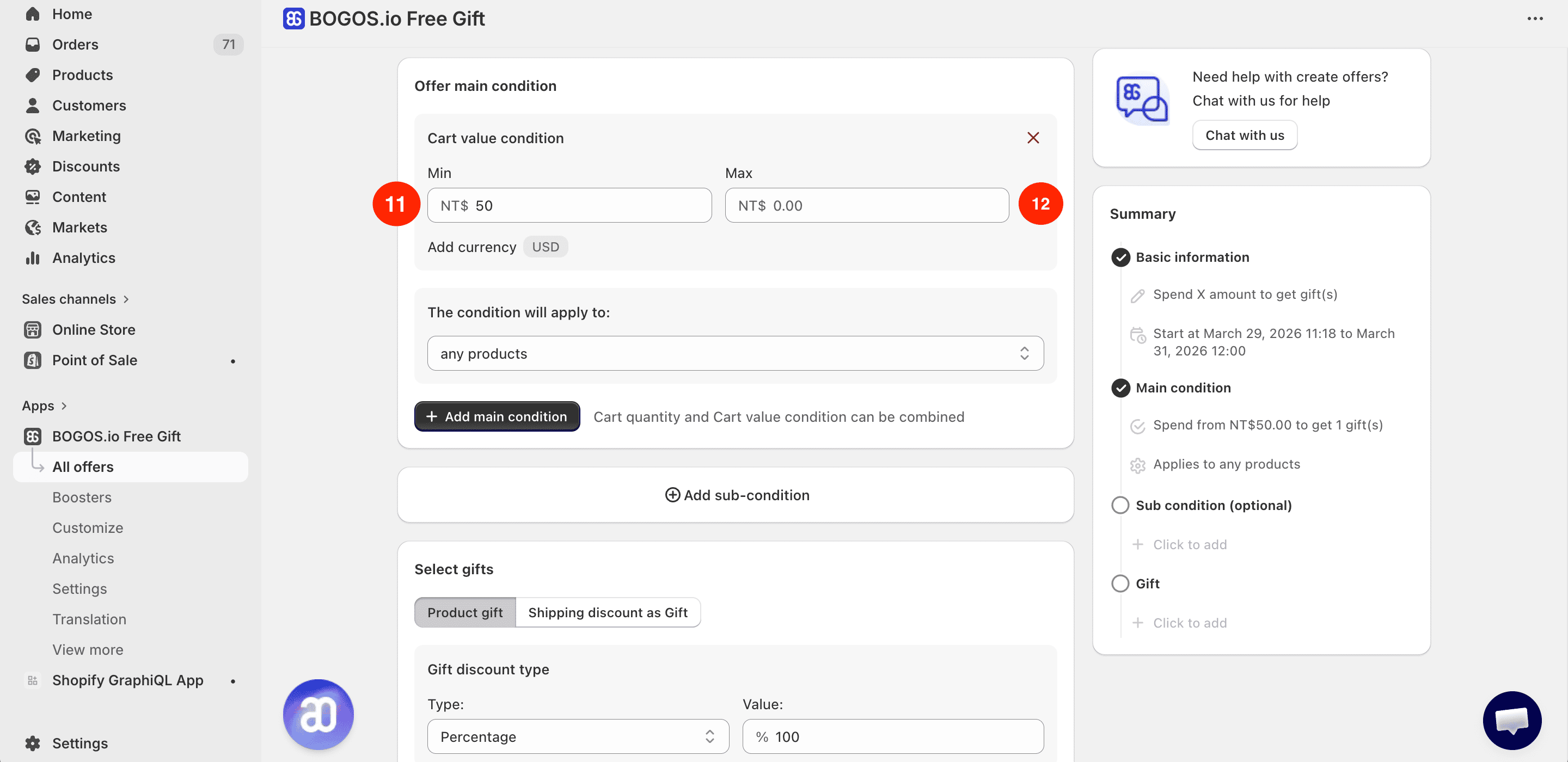This screenshot has width=1568, height=762.
Task: Click the plus icon under Sub condition
Action: pyautogui.click(x=1137, y=544)
